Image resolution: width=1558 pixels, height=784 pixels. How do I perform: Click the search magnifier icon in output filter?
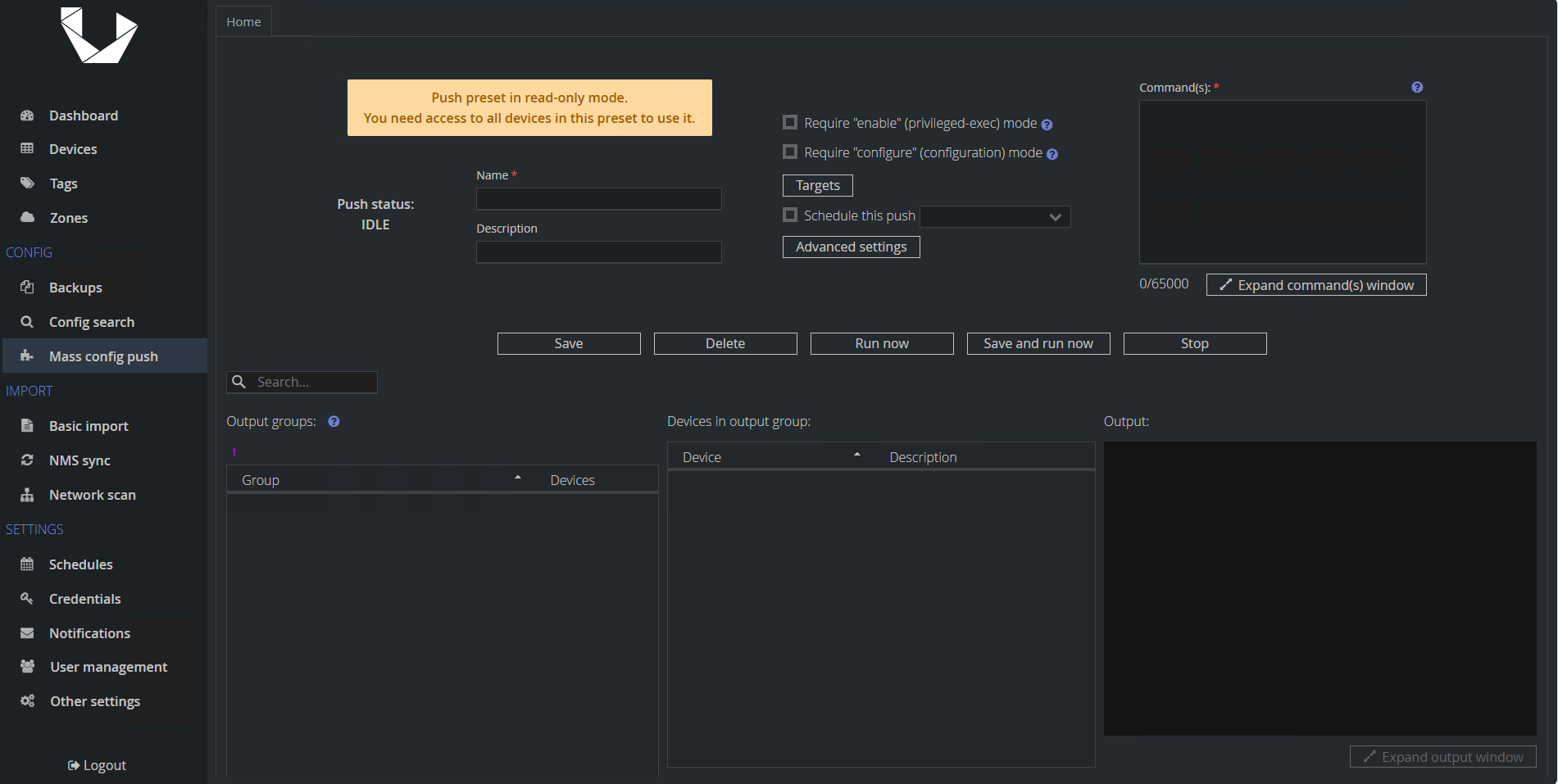(239, 382)
